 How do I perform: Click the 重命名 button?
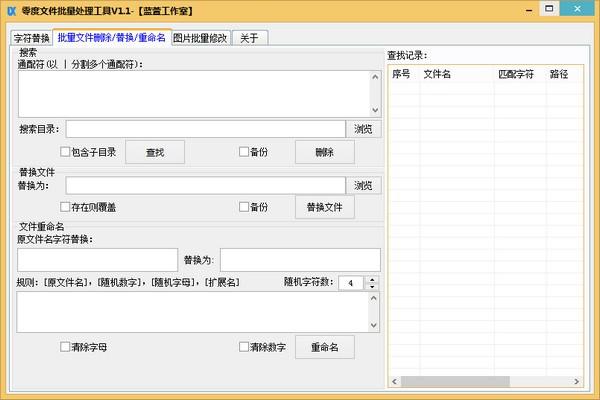tap(324, 347)
